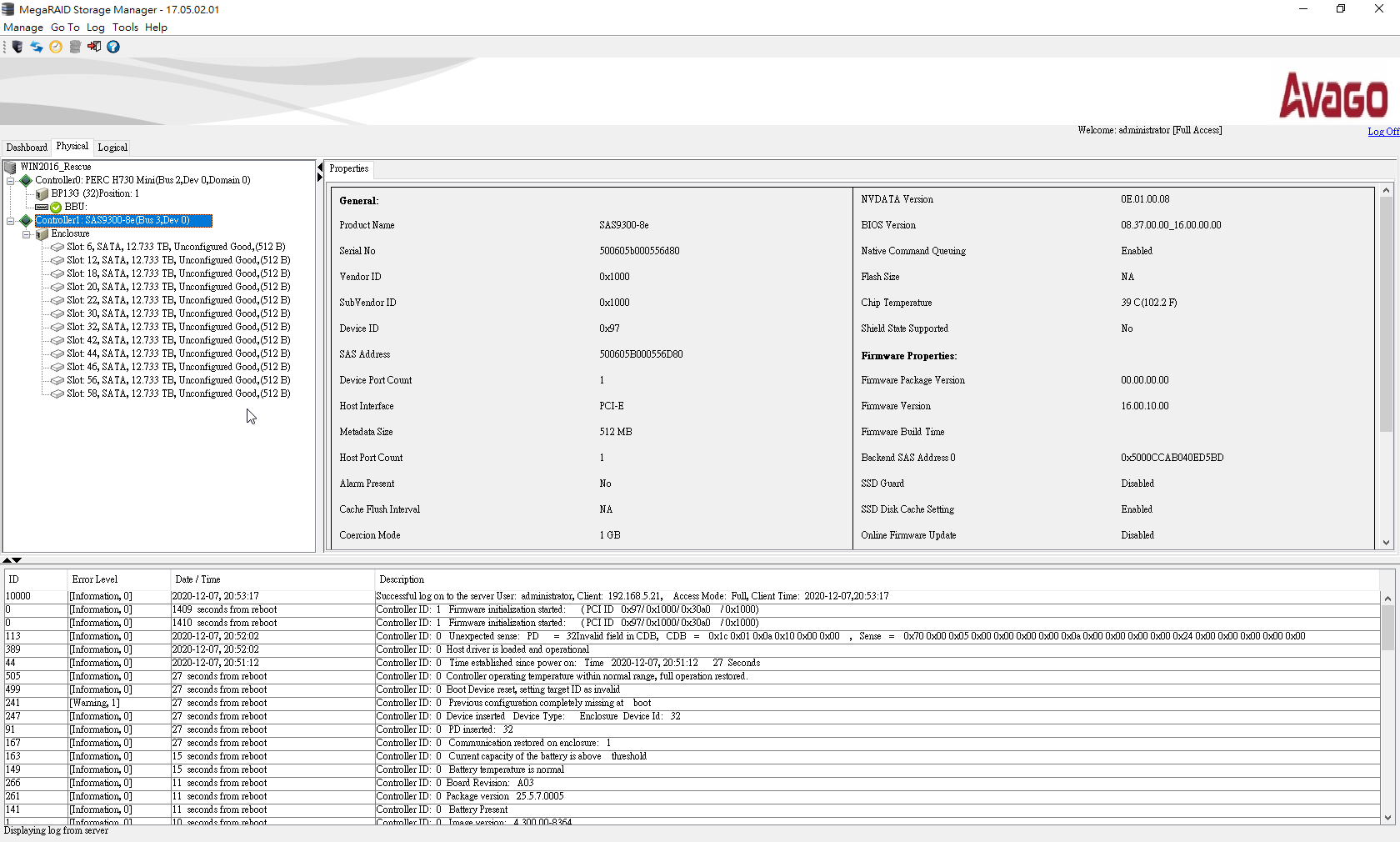
Task: Open Help with blue question mark icon
Action: (113, 47)
